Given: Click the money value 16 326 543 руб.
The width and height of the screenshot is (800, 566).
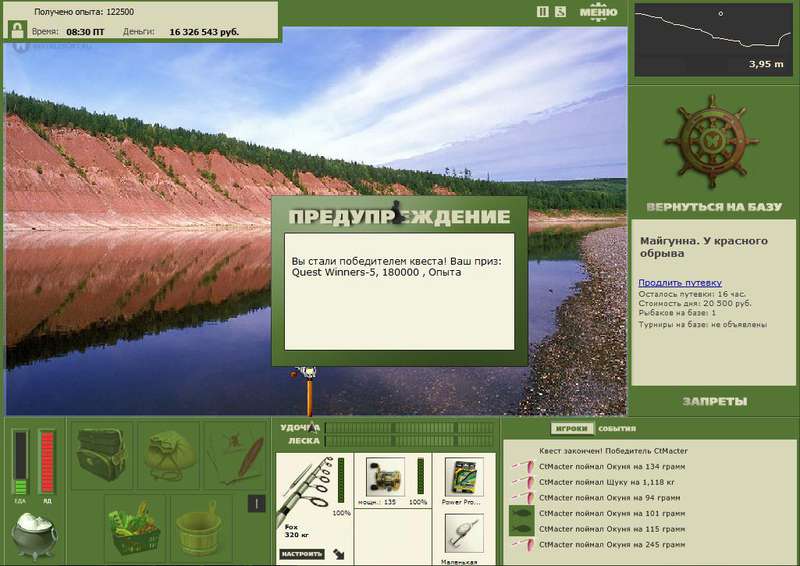Looking at the screenshot, I should 204,32.
